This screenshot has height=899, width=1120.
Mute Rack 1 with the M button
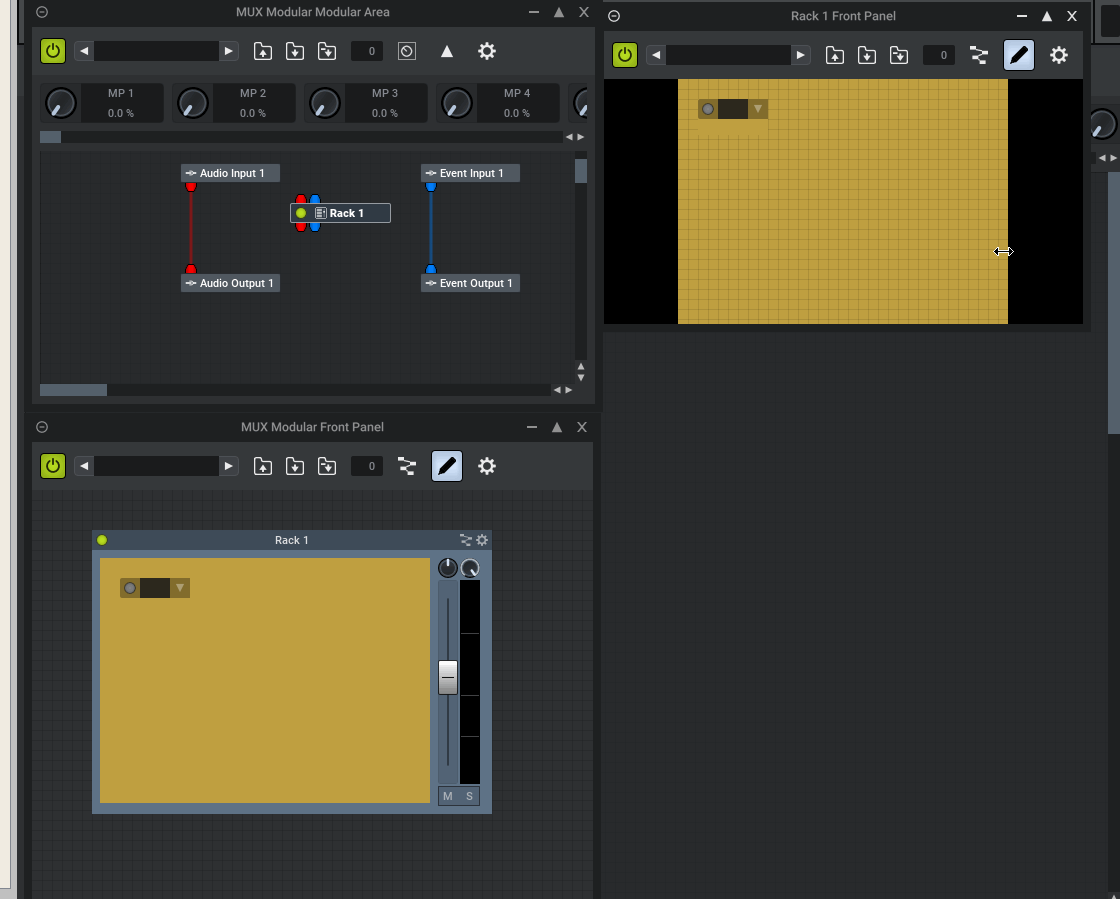(x=448, y=796)
